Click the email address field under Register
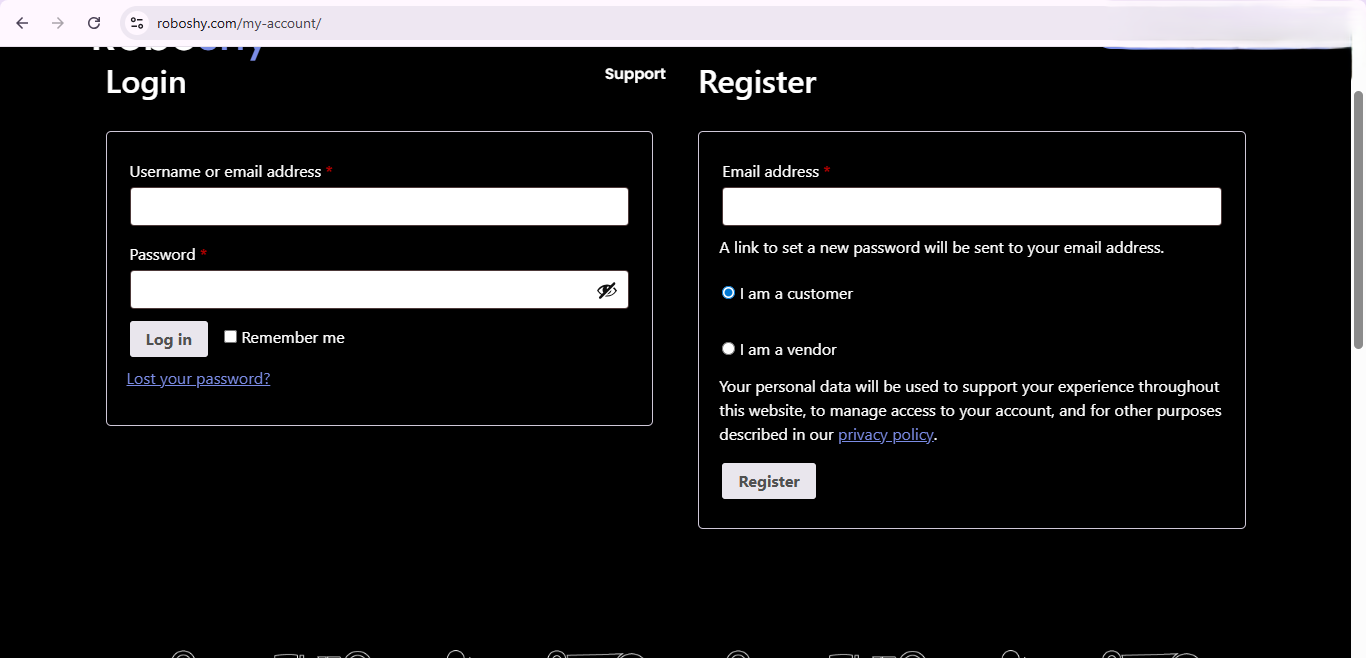This screenshot has width=1366, height=658. 971,206
